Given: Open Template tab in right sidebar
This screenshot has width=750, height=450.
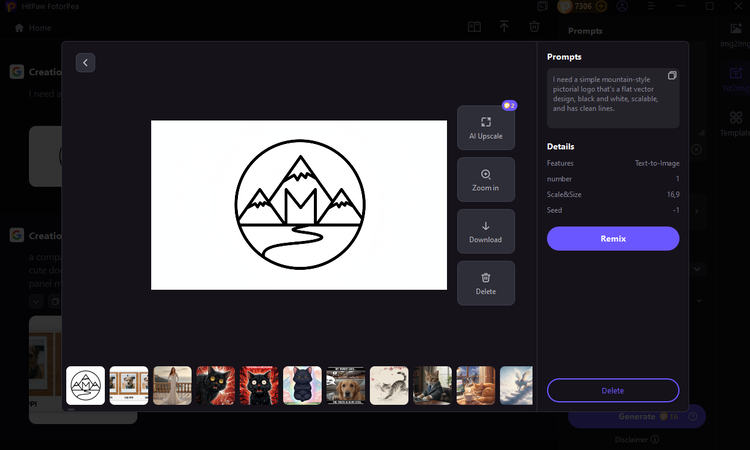Looking at the screenshot, I should [736, 124].
